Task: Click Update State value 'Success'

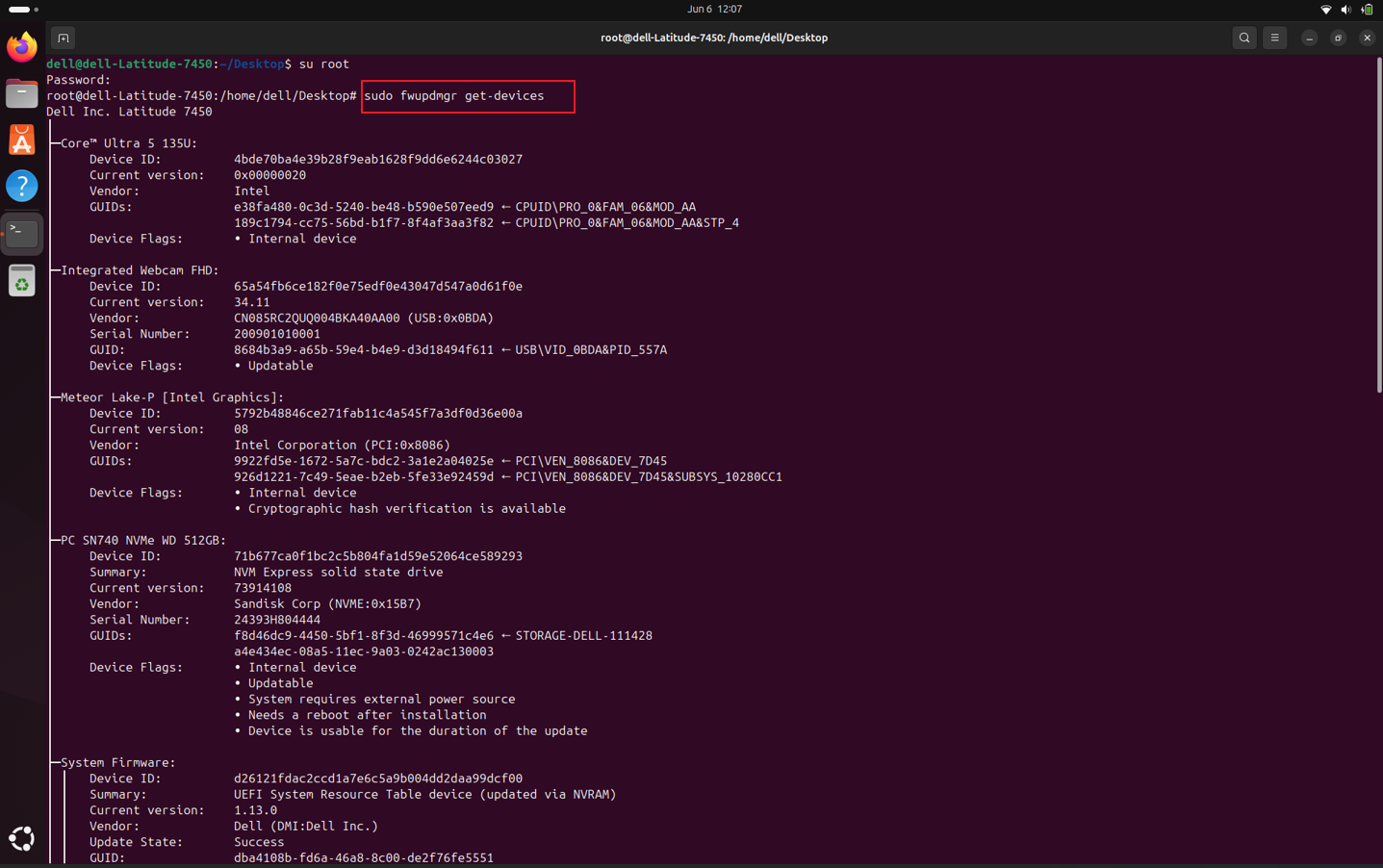Action: click(259, 842)
